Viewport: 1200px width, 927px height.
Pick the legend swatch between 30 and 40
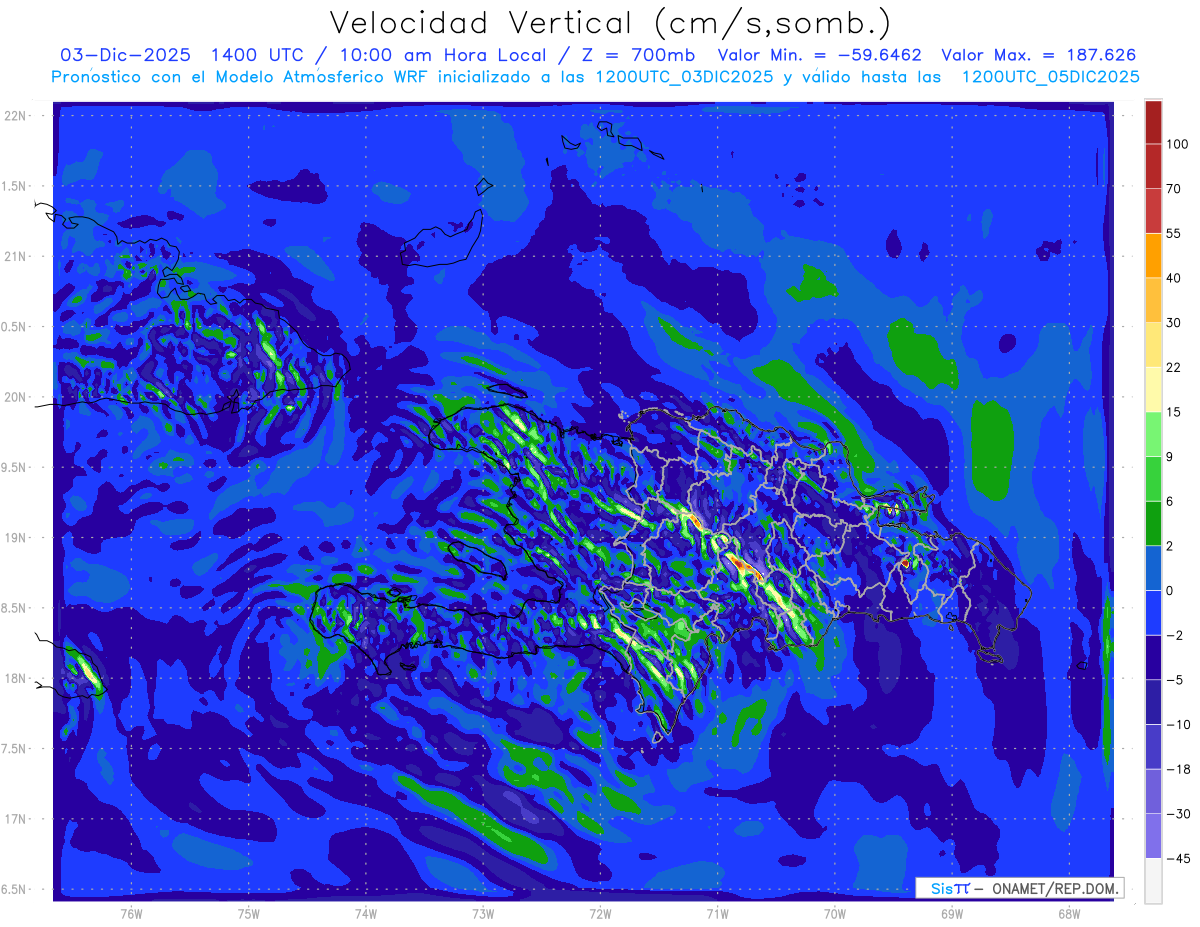point(1153,299)
